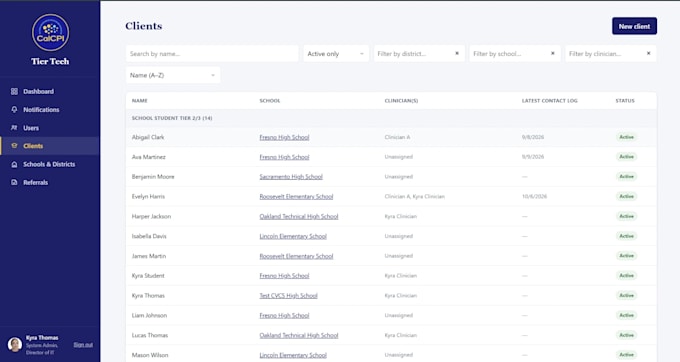The image size is (680, 362).
Task: Select client Kyra Student
Action: [148, 276]
